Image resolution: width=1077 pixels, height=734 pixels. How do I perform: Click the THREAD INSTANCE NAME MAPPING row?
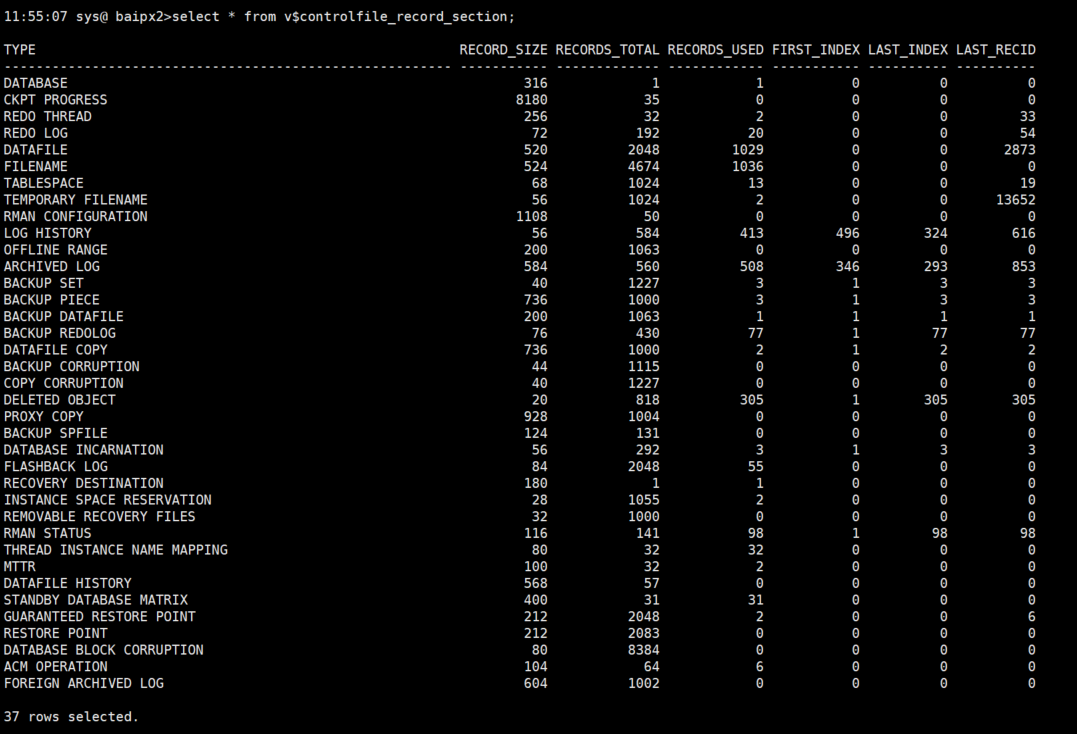point(115,549)
